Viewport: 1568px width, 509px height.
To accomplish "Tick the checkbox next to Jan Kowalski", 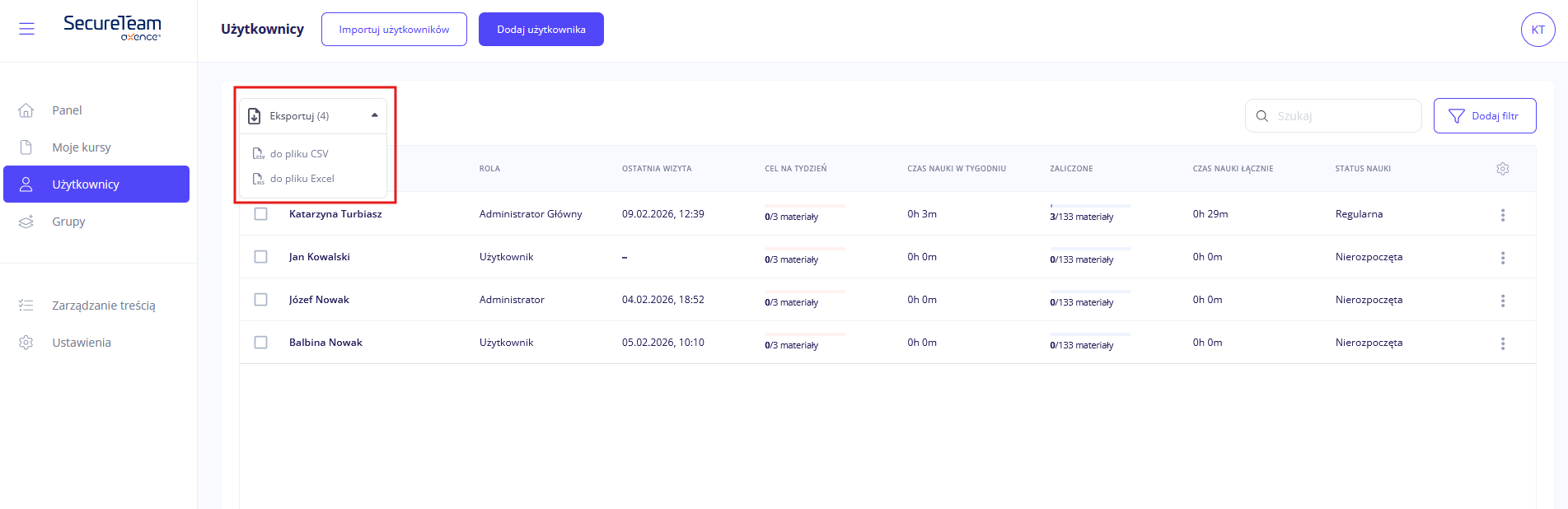I will [x=261, y=257].
